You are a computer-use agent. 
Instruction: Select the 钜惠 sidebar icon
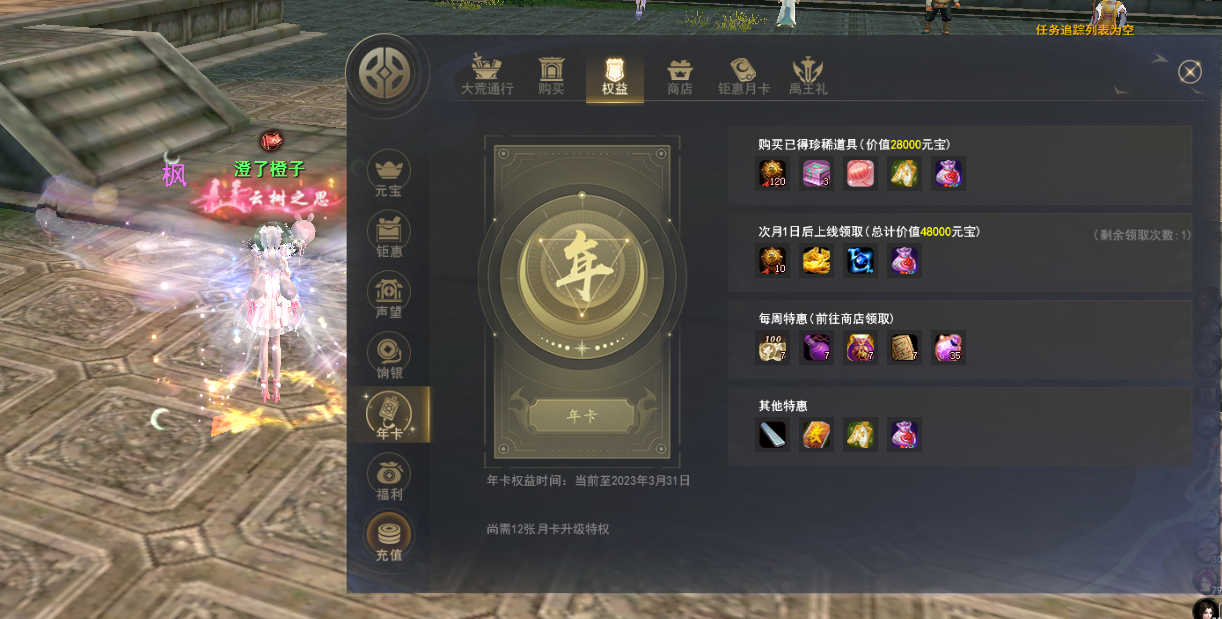[388, 236]
